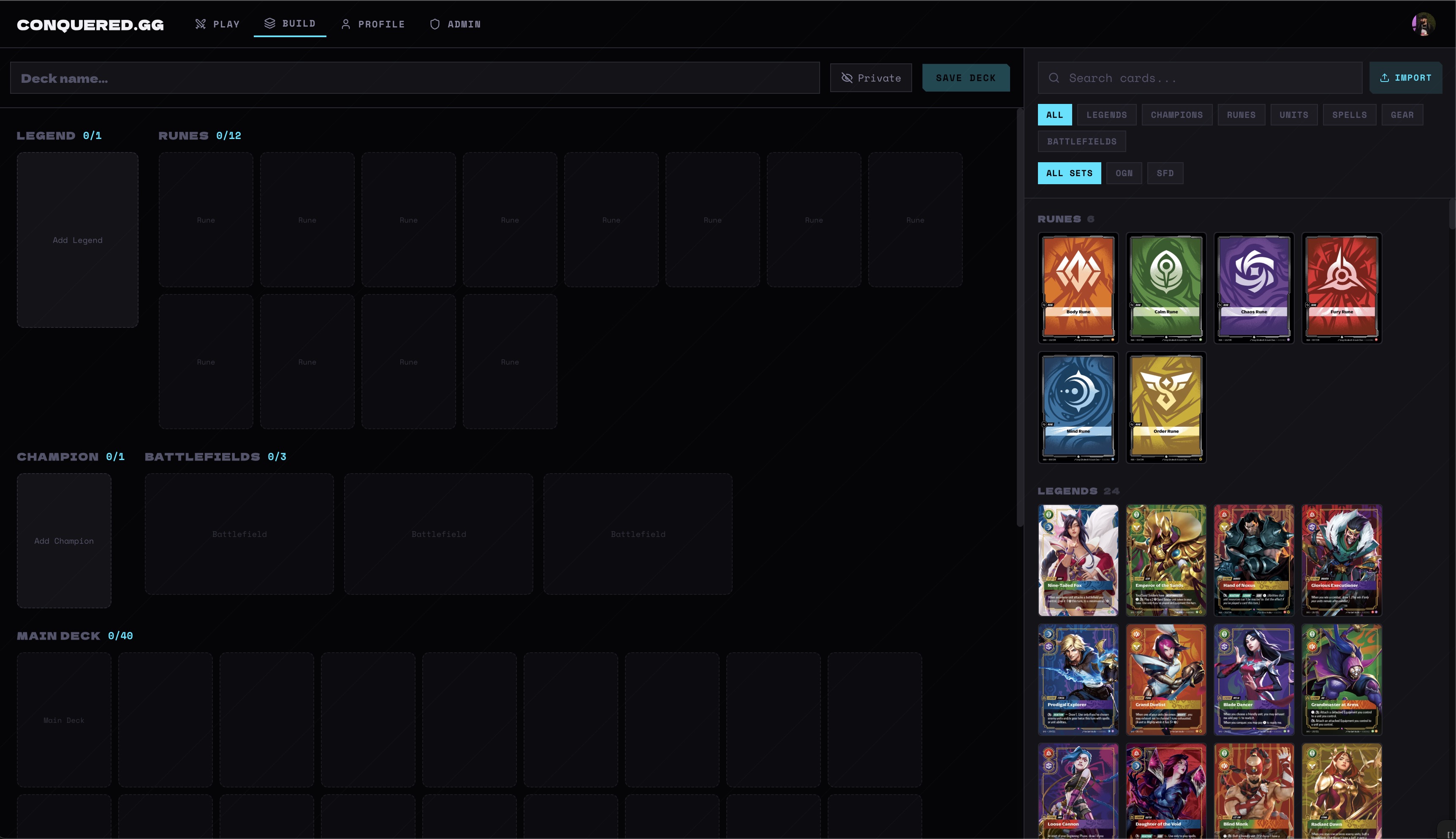The width and height of the screenshot is (1456, 839).
Task: Select the Fury Rune card
Action: click(1341, 288)
